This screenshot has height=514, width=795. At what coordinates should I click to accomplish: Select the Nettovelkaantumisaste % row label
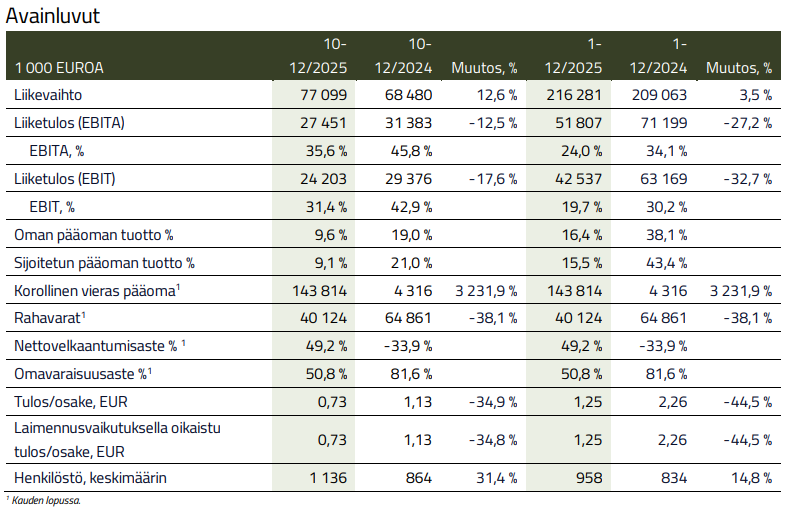96,348
